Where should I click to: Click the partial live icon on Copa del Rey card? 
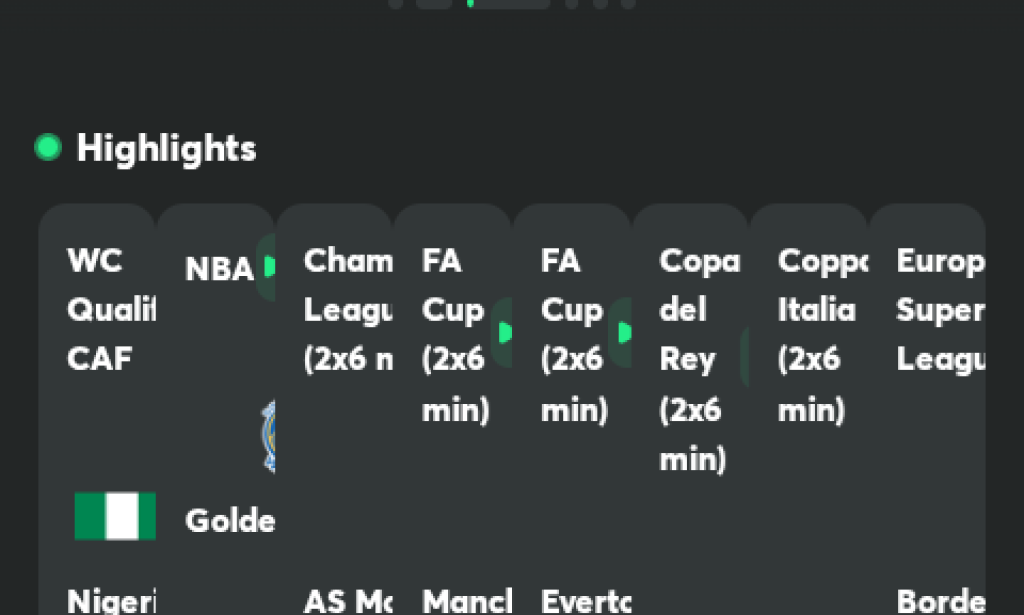tap(744, 358)
